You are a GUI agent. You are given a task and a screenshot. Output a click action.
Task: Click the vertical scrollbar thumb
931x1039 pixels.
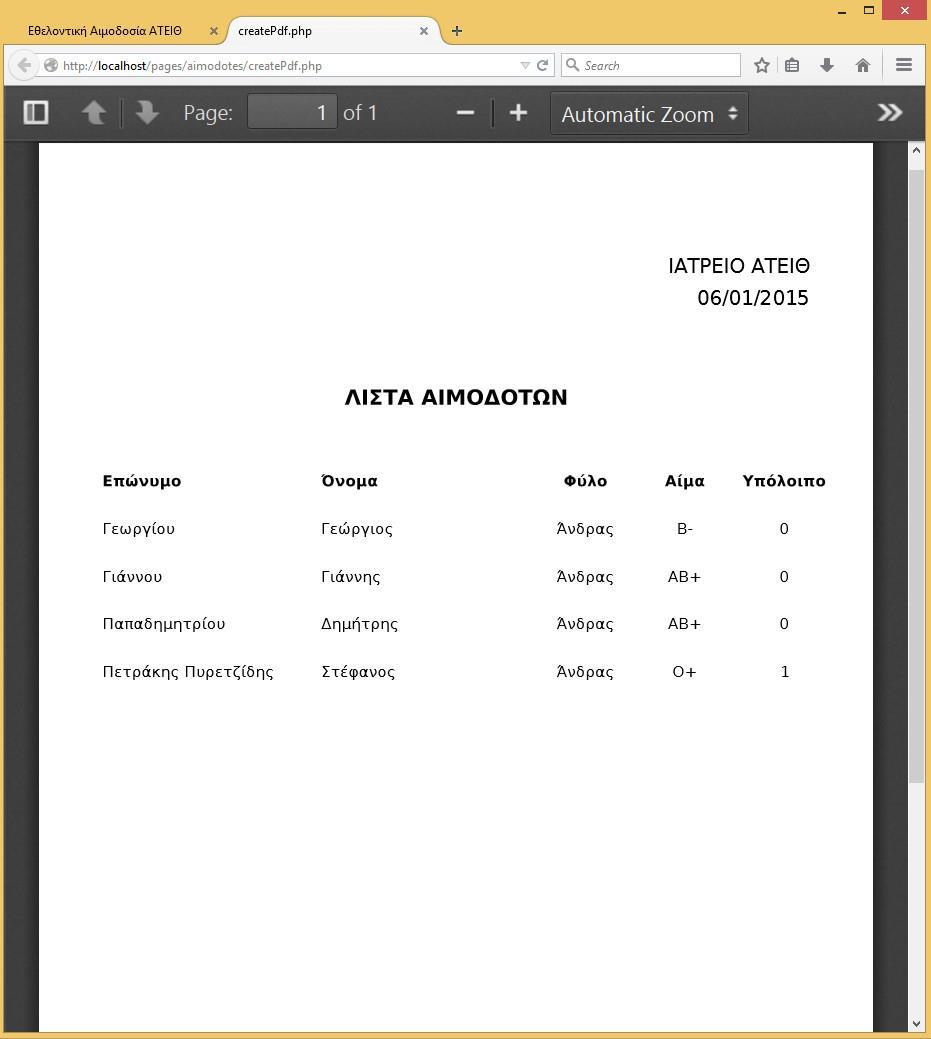pyautogui.click(x=916, y=476)
